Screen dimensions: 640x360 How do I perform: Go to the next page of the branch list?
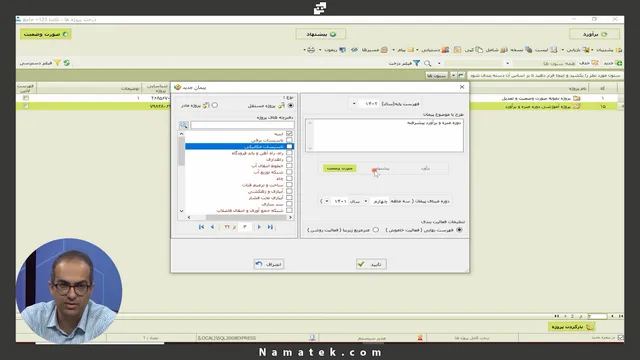pyautogui.click(x=259, y=227)
